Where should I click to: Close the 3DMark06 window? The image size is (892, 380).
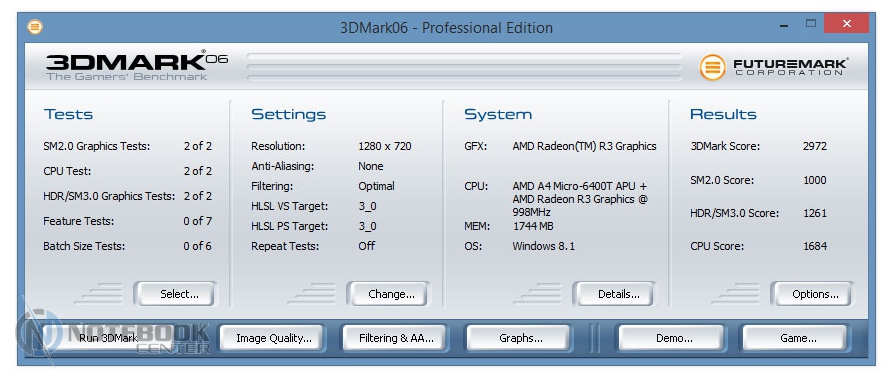click(x=847, y=24)
